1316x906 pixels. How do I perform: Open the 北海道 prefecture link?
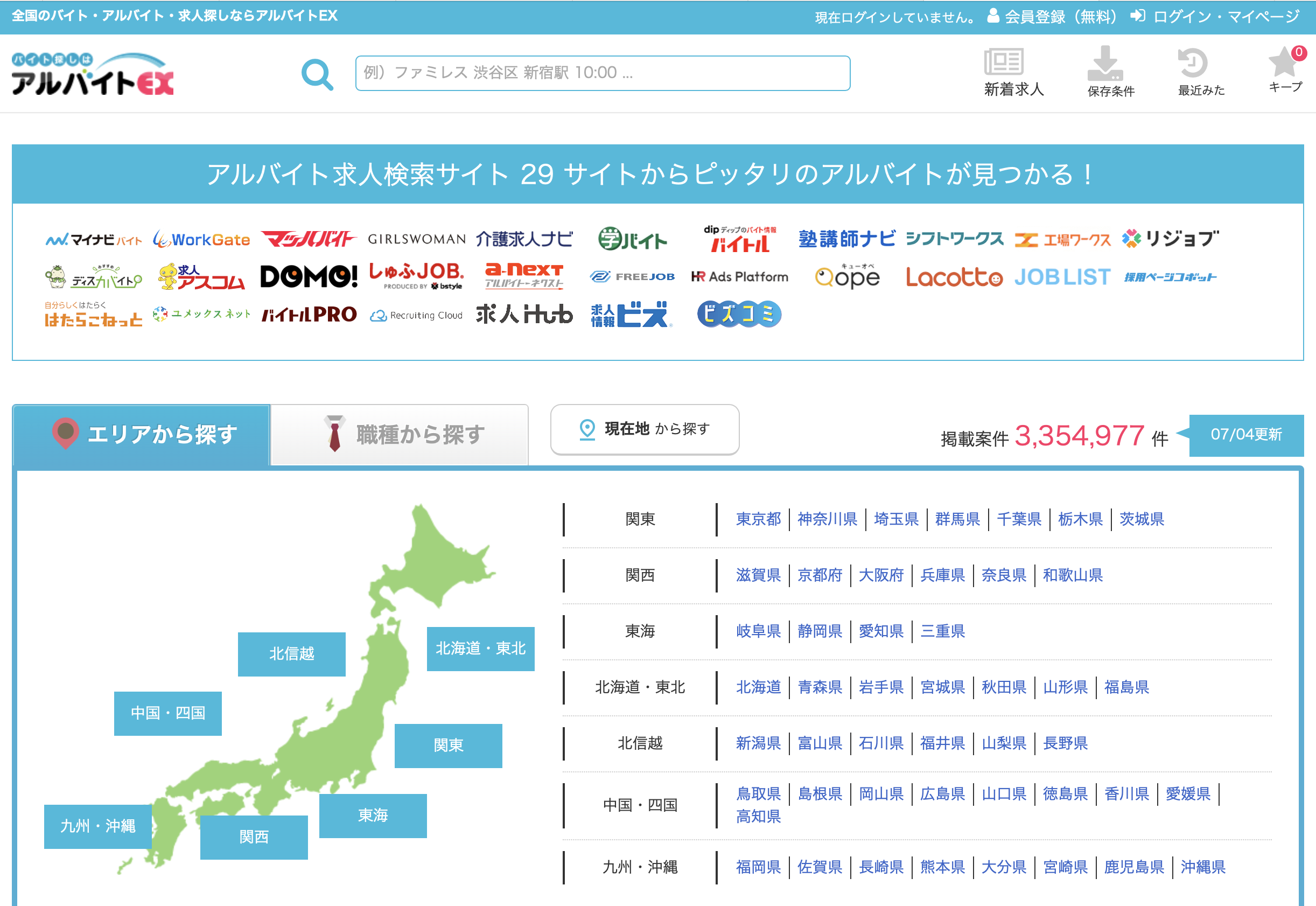click(x=758, y=687)
